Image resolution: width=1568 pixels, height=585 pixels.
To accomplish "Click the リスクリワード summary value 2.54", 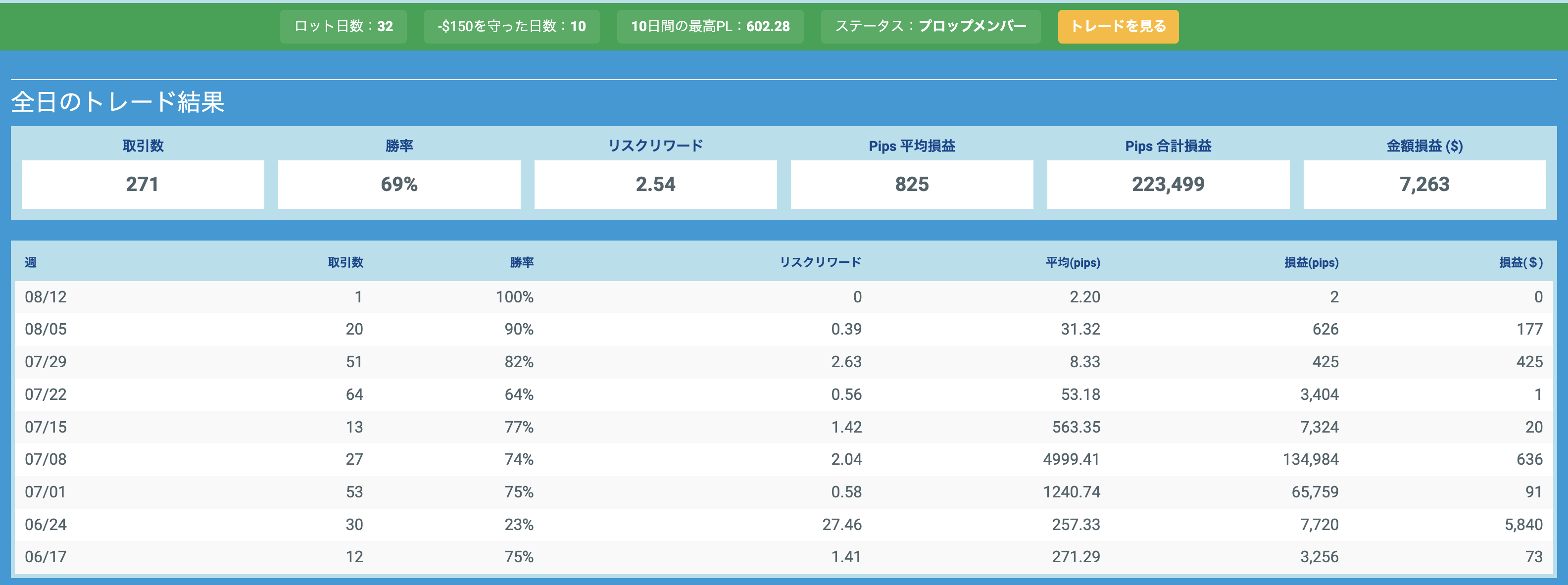I will (656, 184).
